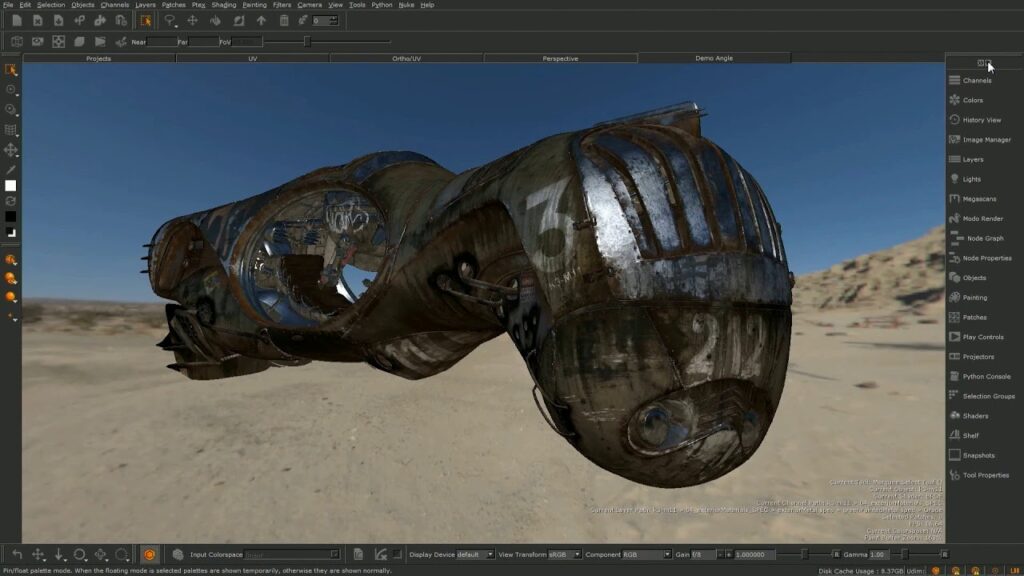Open the Patches palette

pos(974,317)
